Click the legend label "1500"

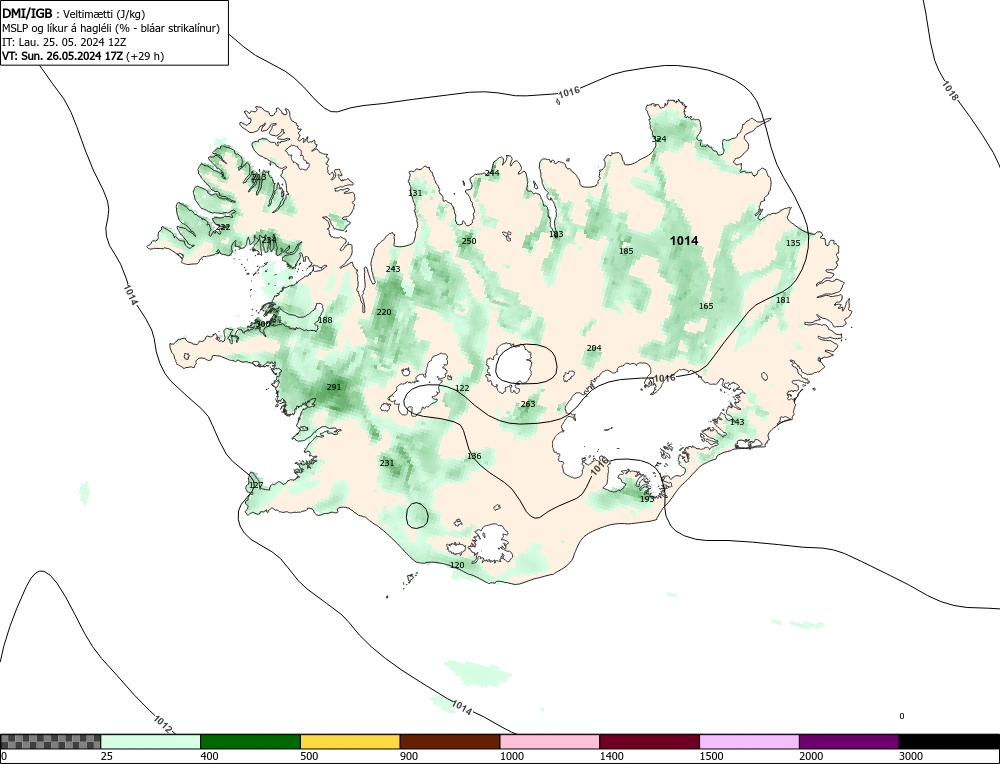tap(711, 756)
